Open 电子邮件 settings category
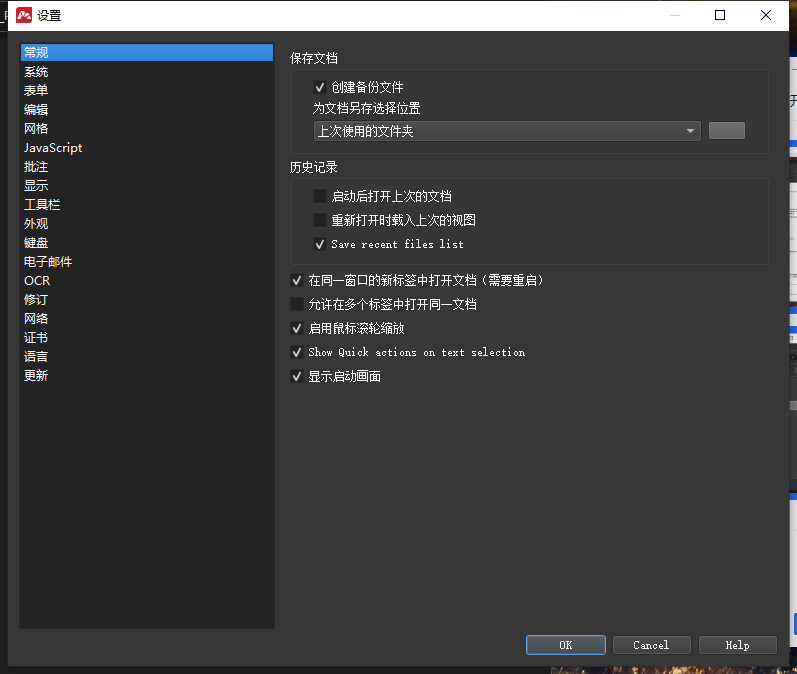This screenshot has width=797, height=674. coord(48,262)
